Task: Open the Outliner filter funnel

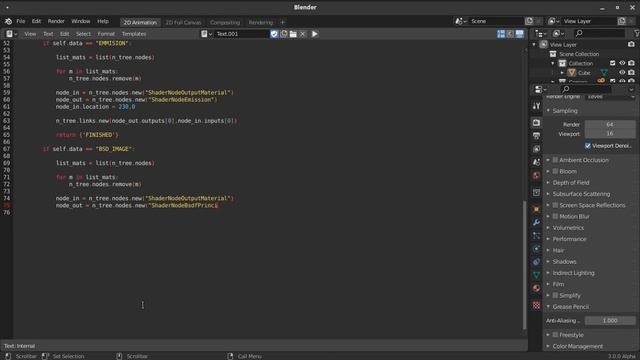Action: click(x=636, y=33)
